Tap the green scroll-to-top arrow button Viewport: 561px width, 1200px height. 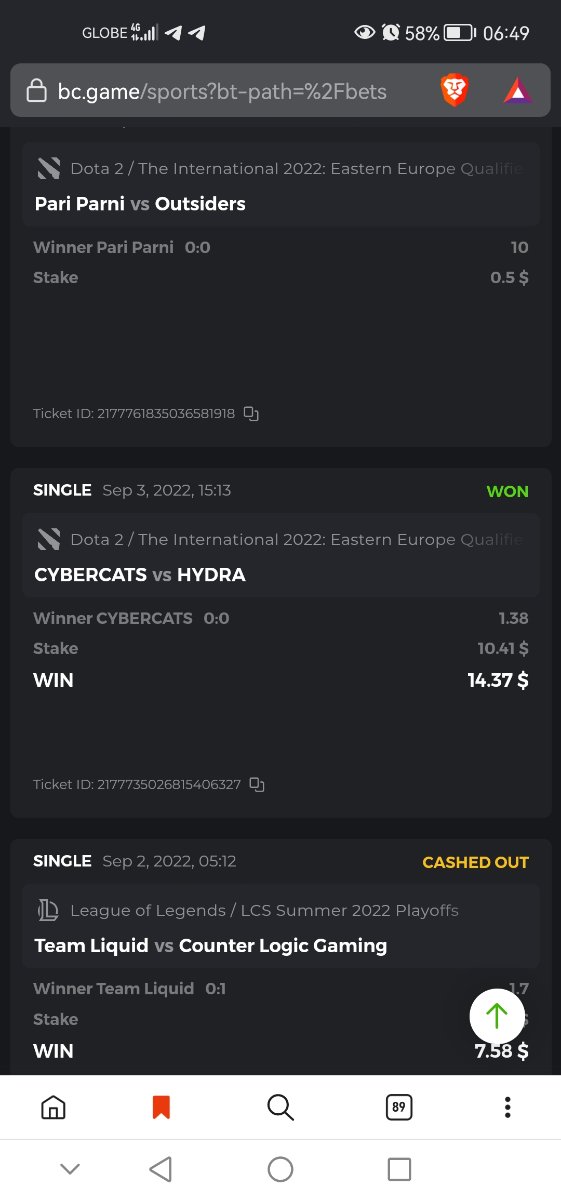pyautogui.click(x=497, y=1017)
